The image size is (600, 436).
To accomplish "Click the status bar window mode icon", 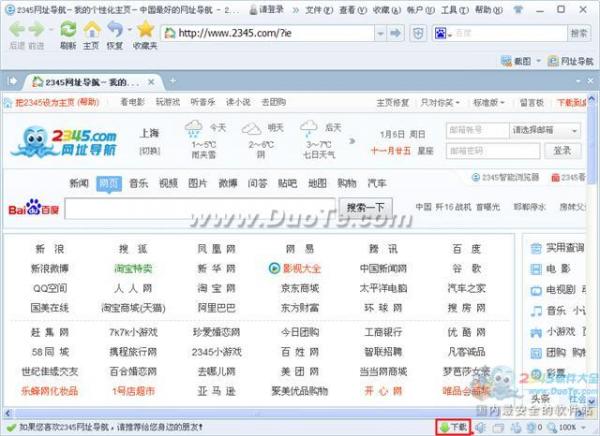I will click(x=498, y=427).
